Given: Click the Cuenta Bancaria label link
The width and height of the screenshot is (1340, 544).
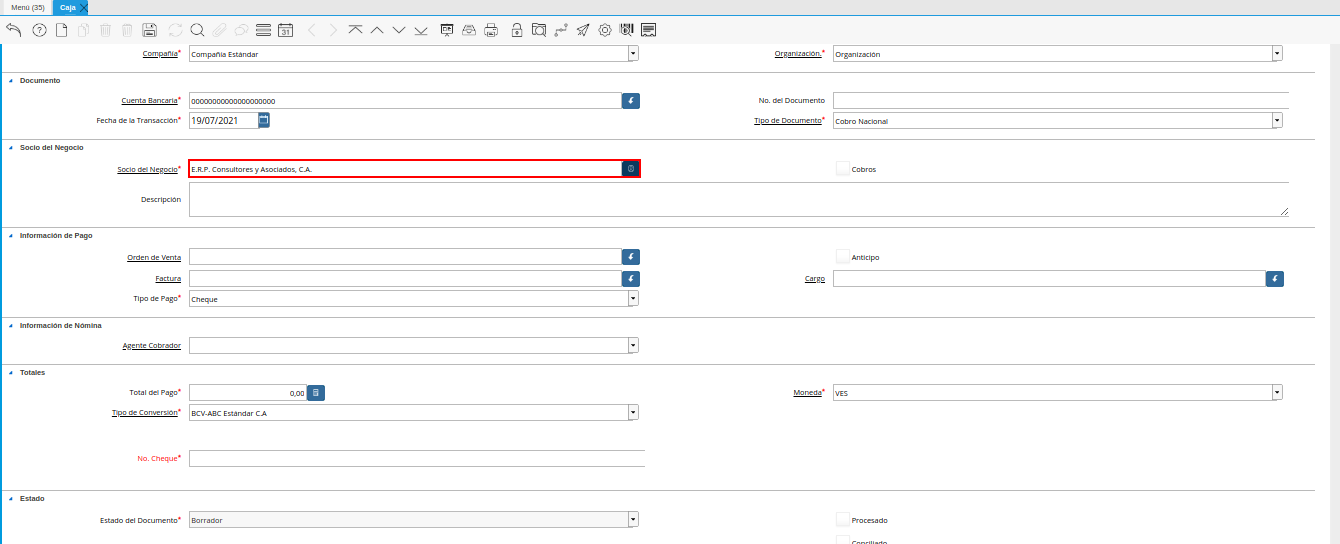Looking at the screenshot, I should click(x=149, y=101).
